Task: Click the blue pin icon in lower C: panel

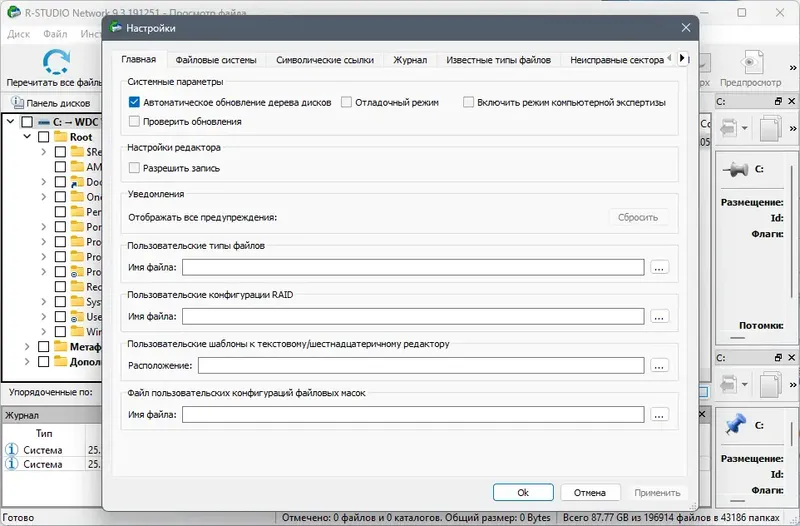Action: (736, 424)
